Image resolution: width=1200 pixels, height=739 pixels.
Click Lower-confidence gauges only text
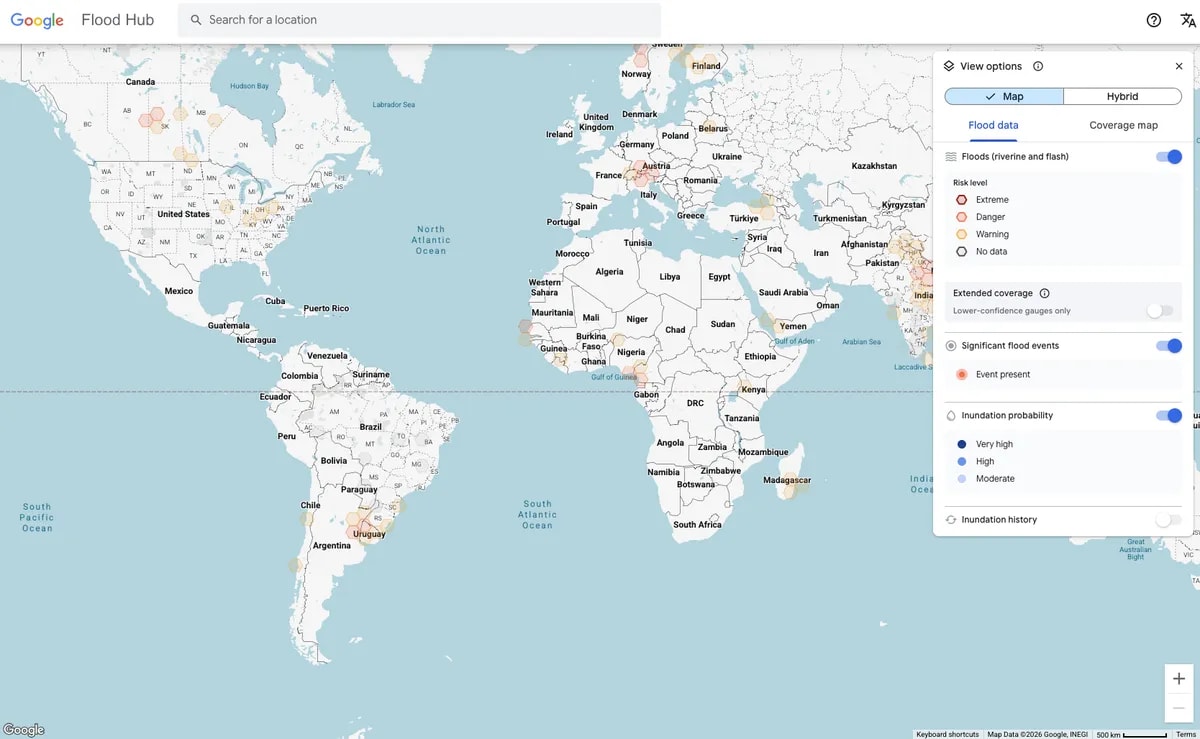click(x=1012, y=311)
